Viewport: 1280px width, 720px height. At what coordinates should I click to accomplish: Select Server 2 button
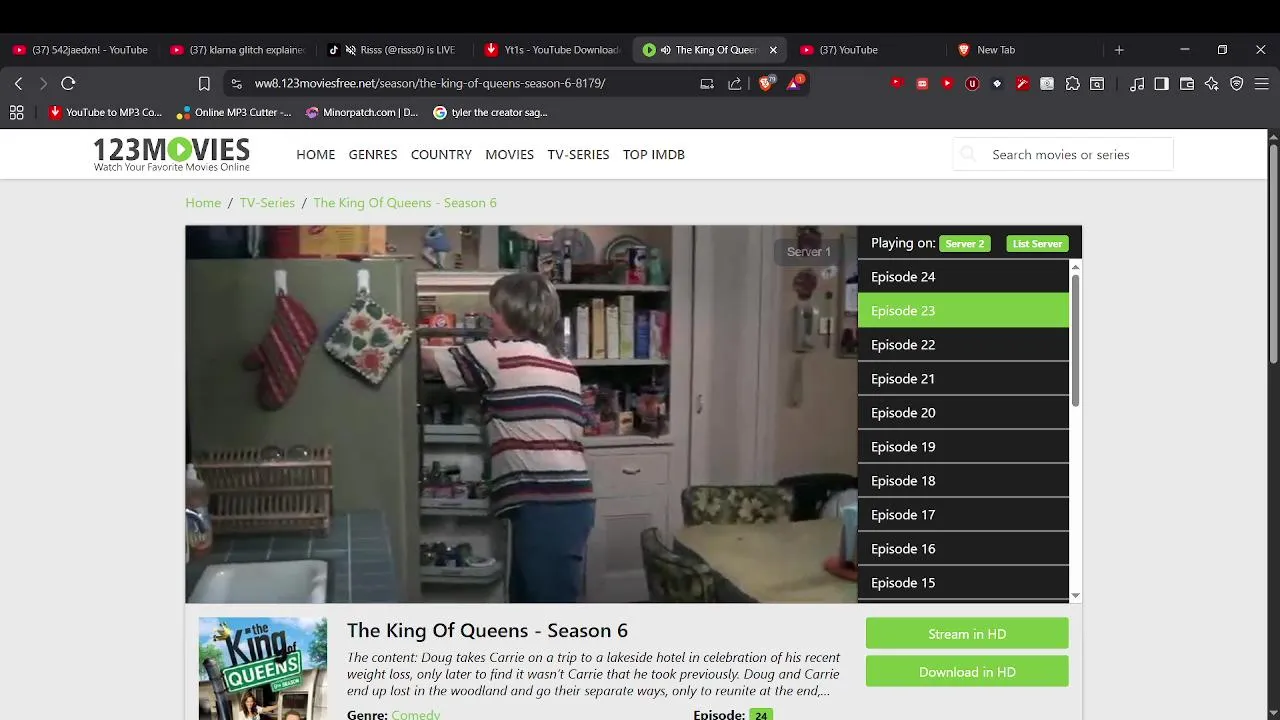pos(965,243)
